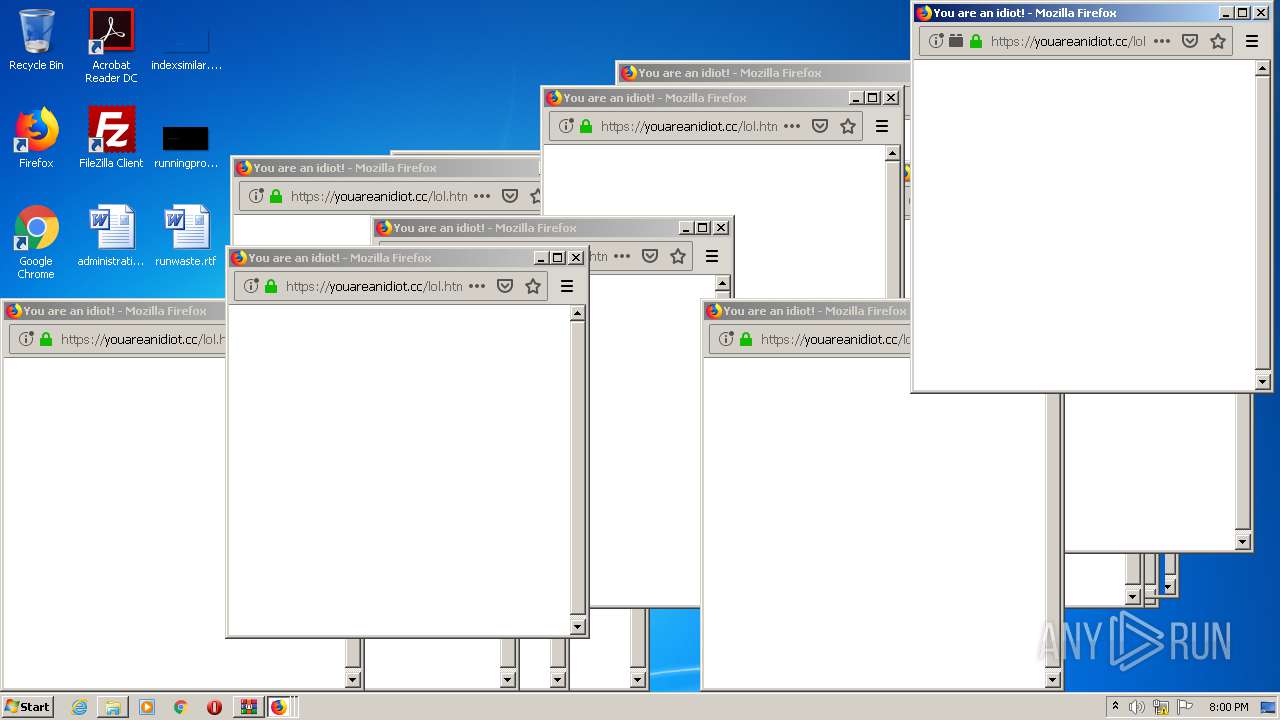Click URL text in lower-right Firefox window
The width and height of the screenshot is (1280, 720).
pyautogui.click(x=835, y=339)
